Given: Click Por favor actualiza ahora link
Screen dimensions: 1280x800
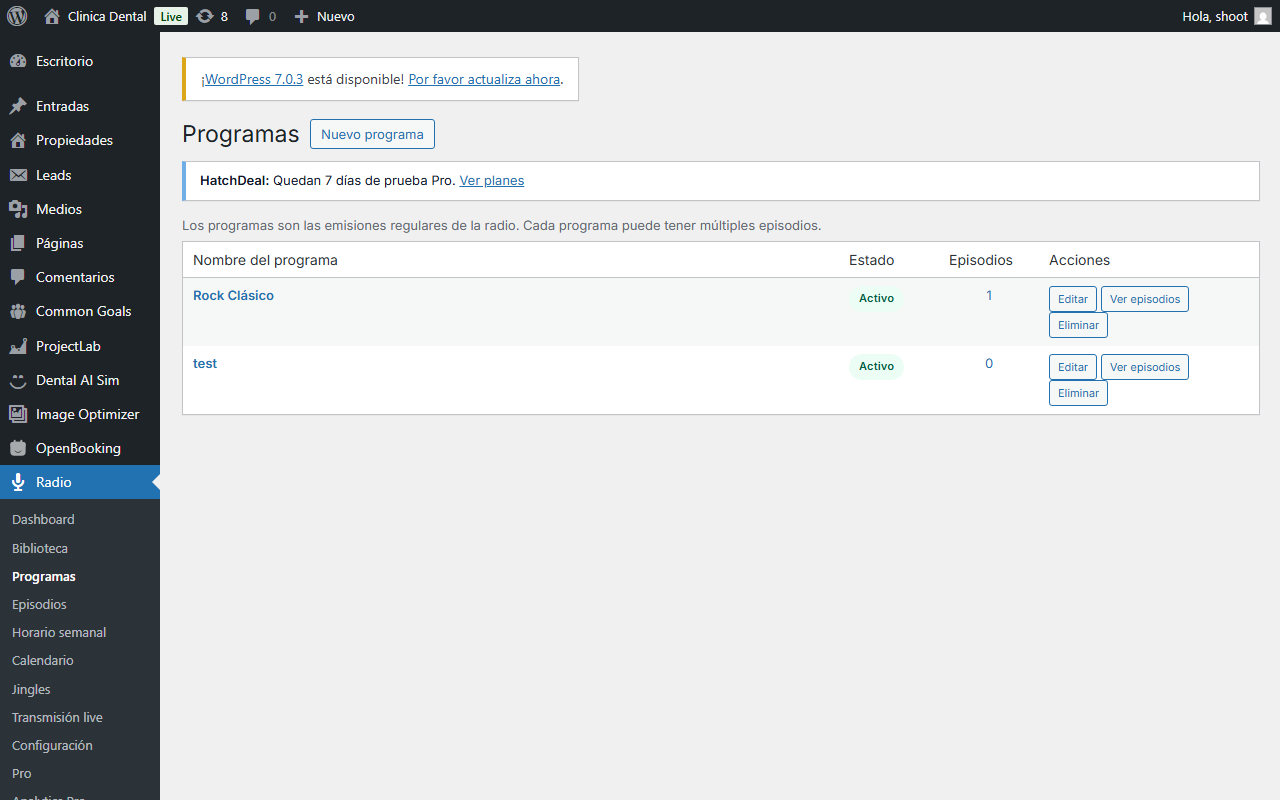Looking at the screenshot, I should [x=484, y=79].
